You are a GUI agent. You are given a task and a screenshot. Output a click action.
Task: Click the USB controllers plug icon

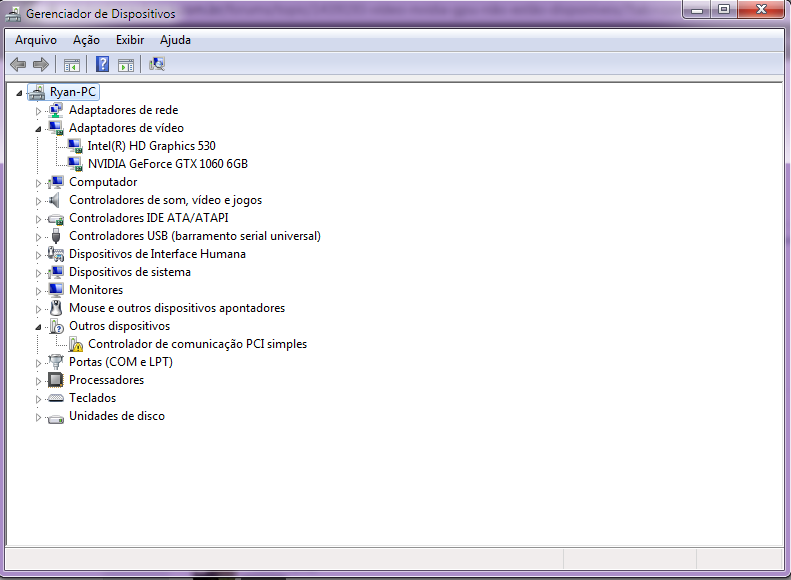56,236
